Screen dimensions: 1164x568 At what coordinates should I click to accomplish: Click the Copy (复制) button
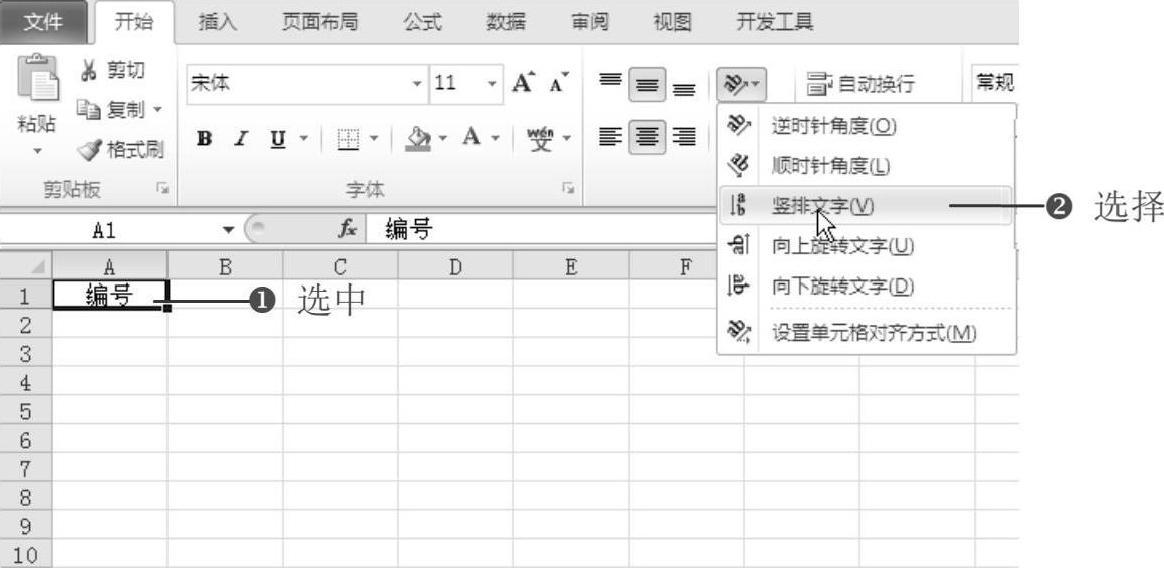(x=112, y=110)
